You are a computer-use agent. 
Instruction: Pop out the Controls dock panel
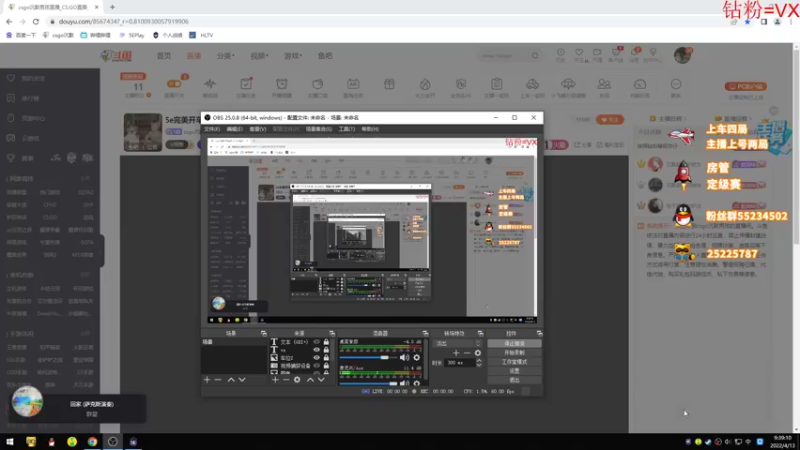(539, 333)
